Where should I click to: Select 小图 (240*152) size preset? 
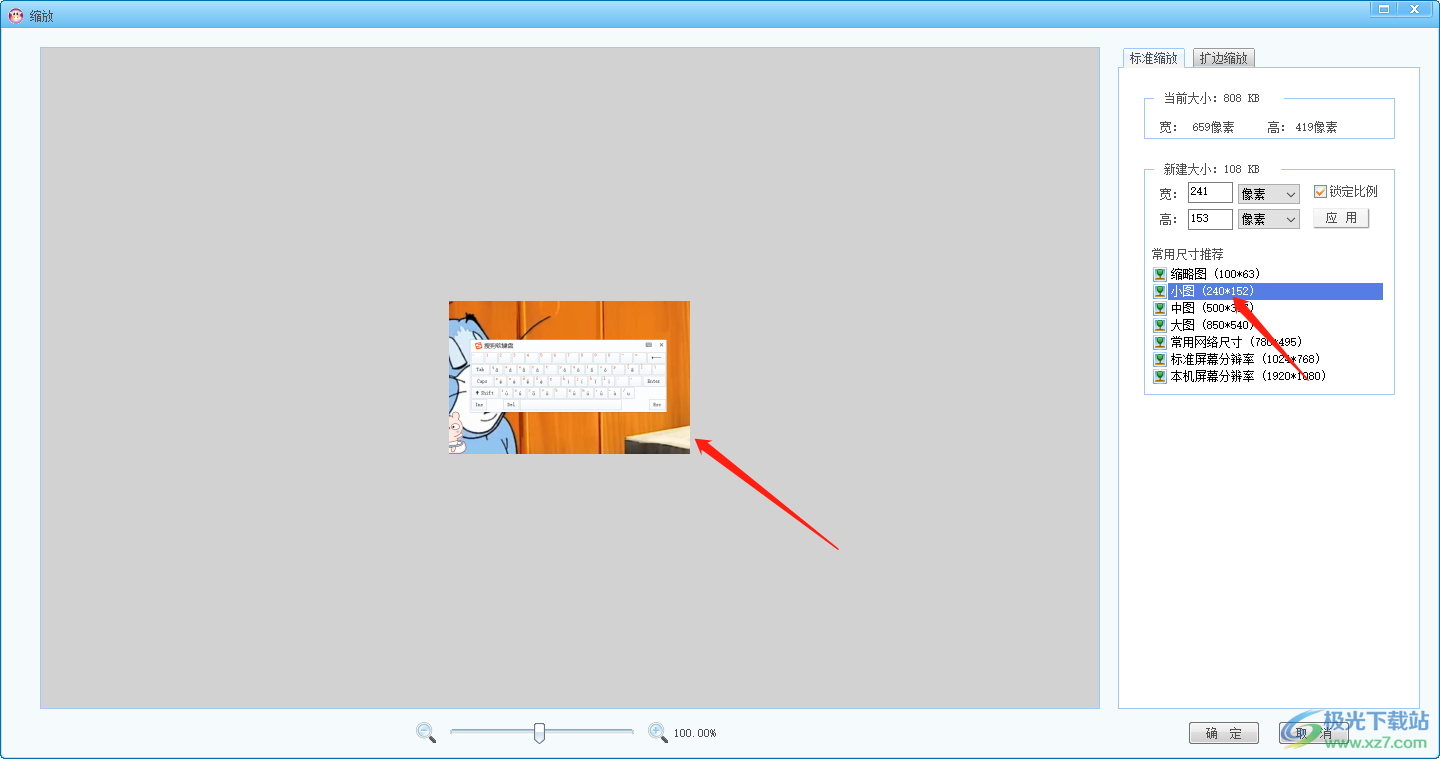coord(1275,291)
